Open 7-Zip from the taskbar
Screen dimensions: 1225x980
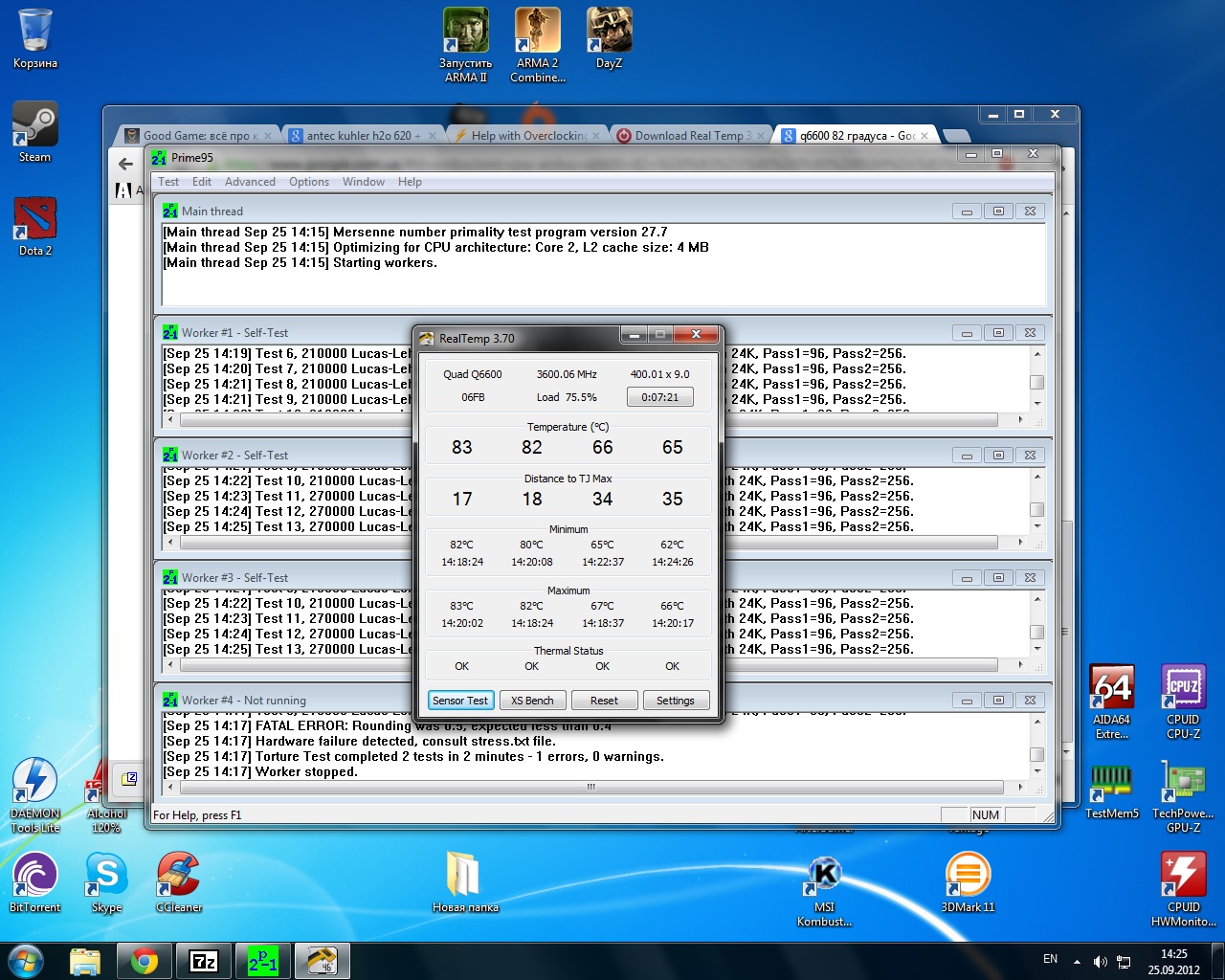(x=204, y=961)
